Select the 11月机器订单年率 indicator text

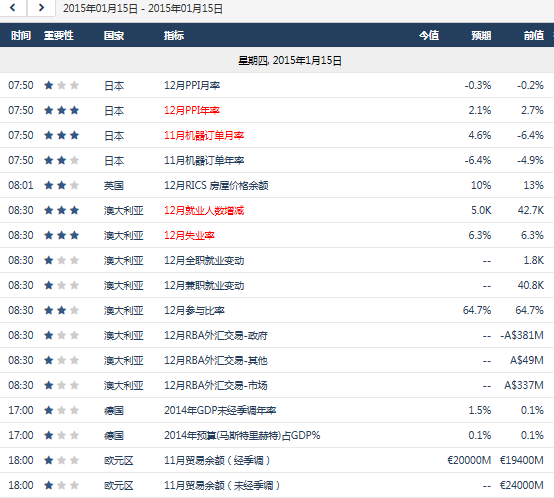tap(204, 161)
